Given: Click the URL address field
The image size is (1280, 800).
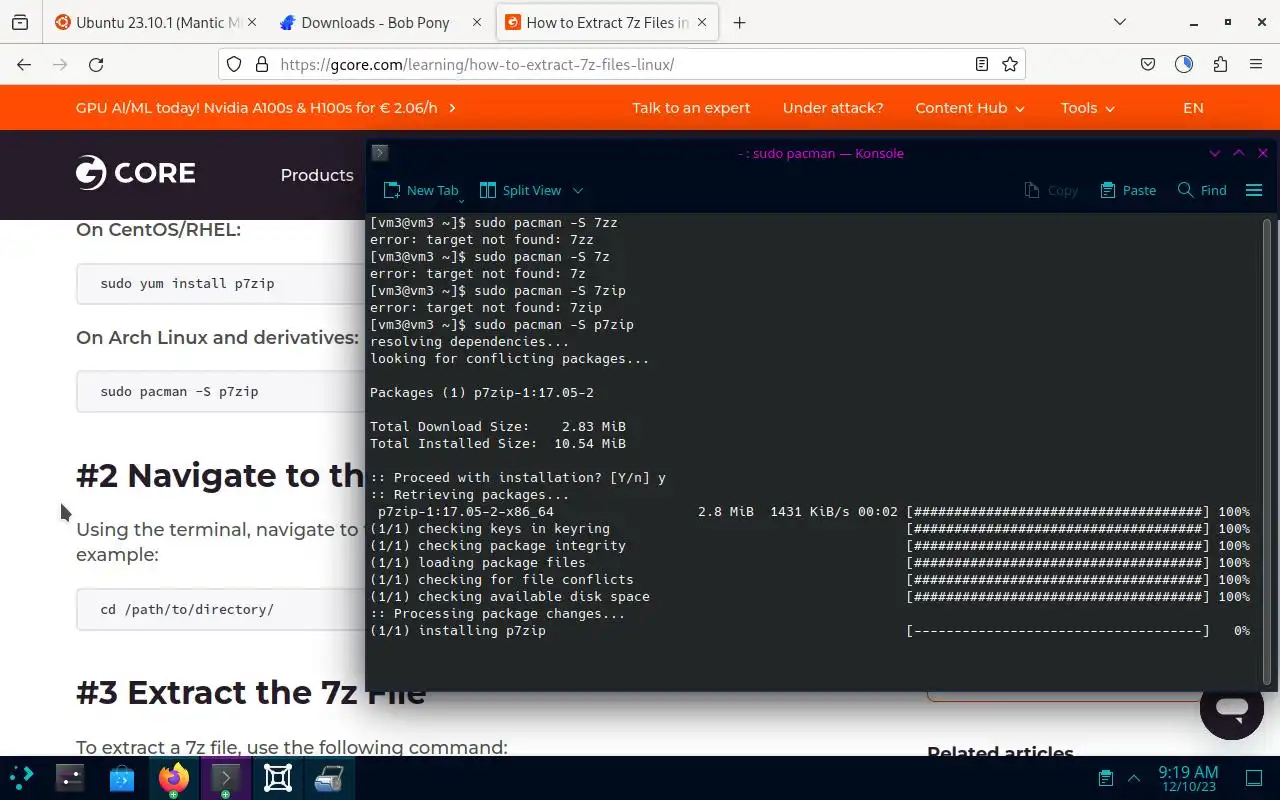Looking at the screenshot, I should [x=620, y=64].
